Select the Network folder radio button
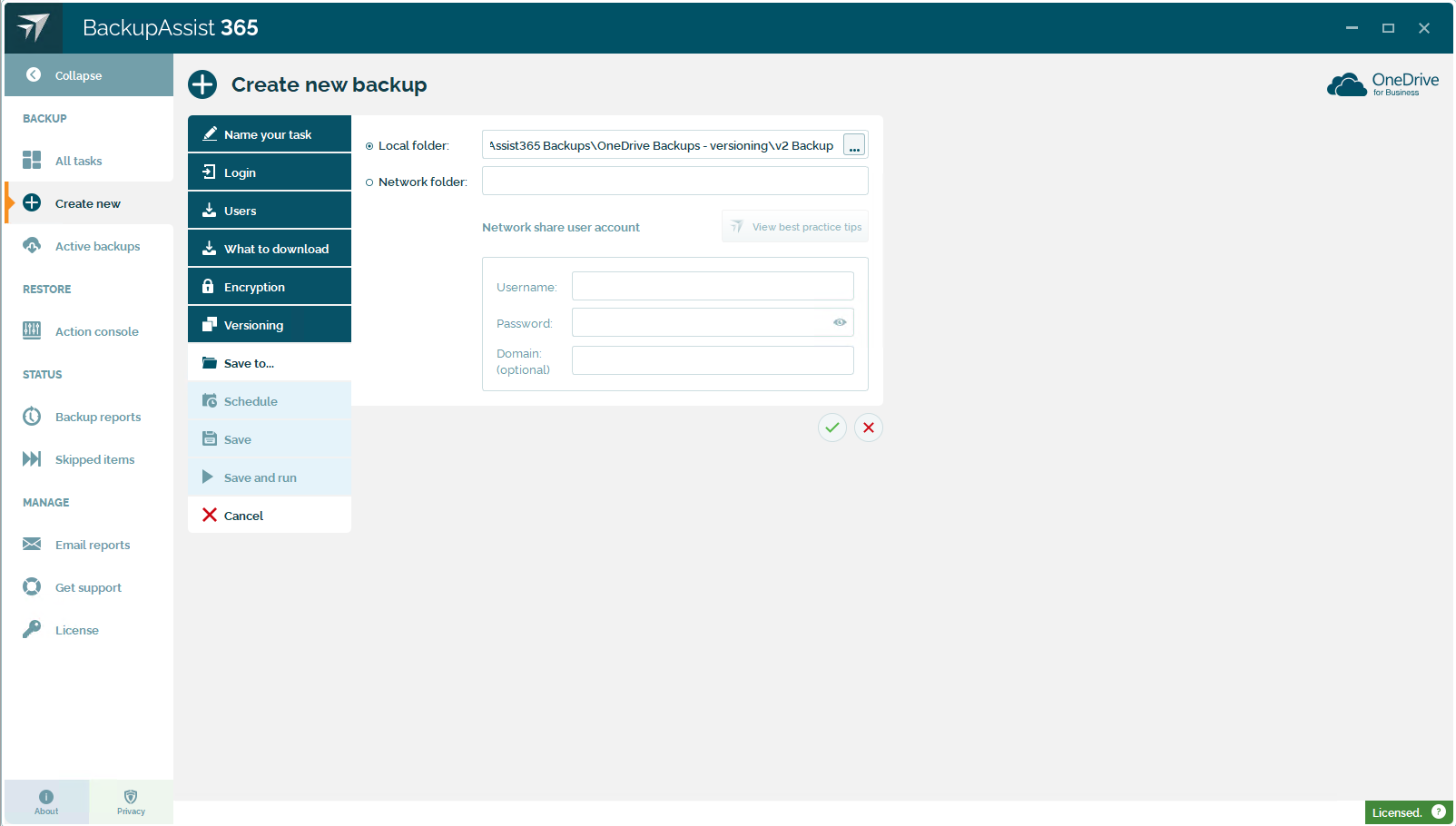The width and height of the screenshot is (1456, 826). click(x=369, y=182)
